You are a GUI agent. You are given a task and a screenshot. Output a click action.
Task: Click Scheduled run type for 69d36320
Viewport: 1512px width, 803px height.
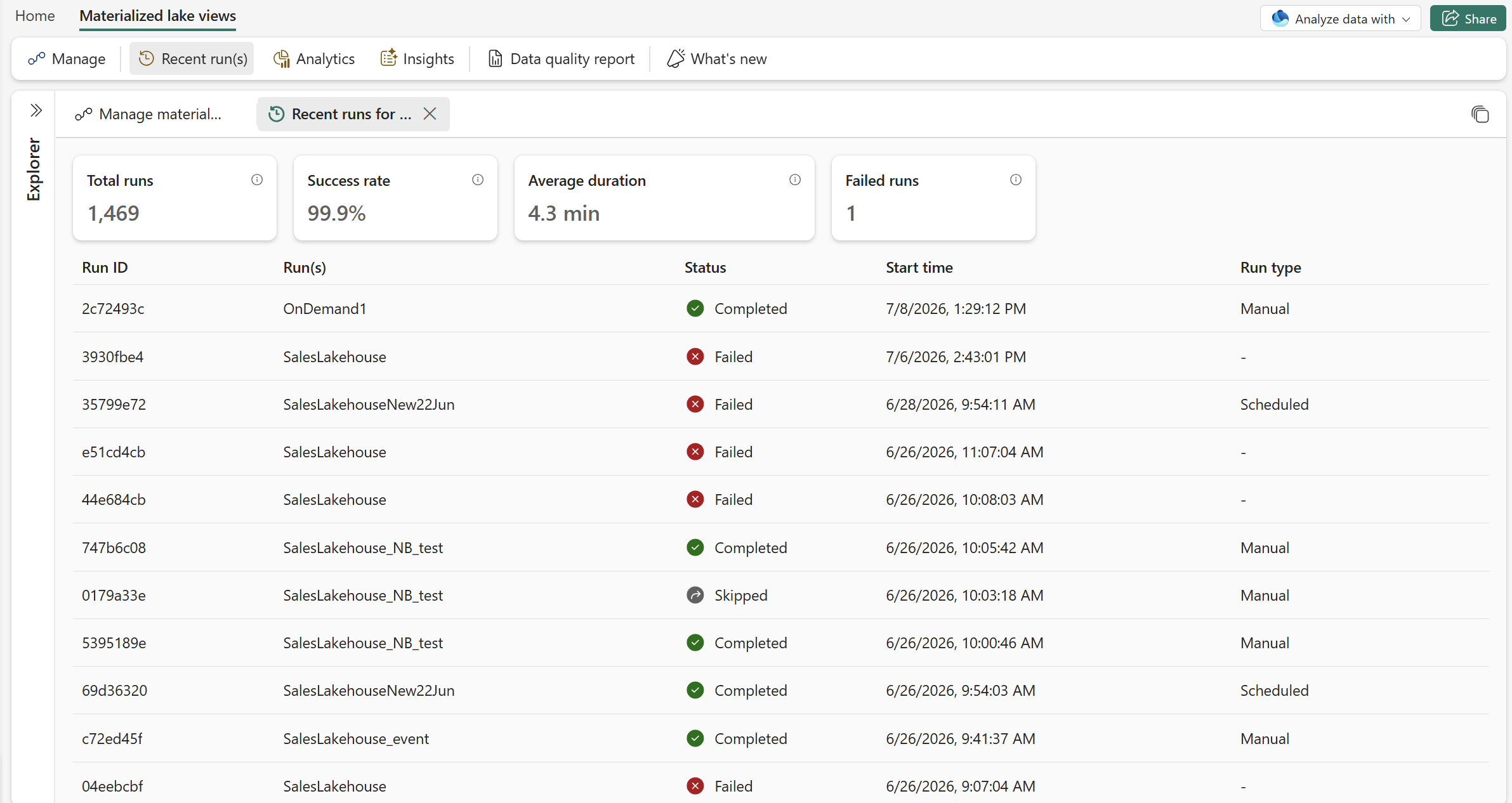click(x=1274, y=691)
